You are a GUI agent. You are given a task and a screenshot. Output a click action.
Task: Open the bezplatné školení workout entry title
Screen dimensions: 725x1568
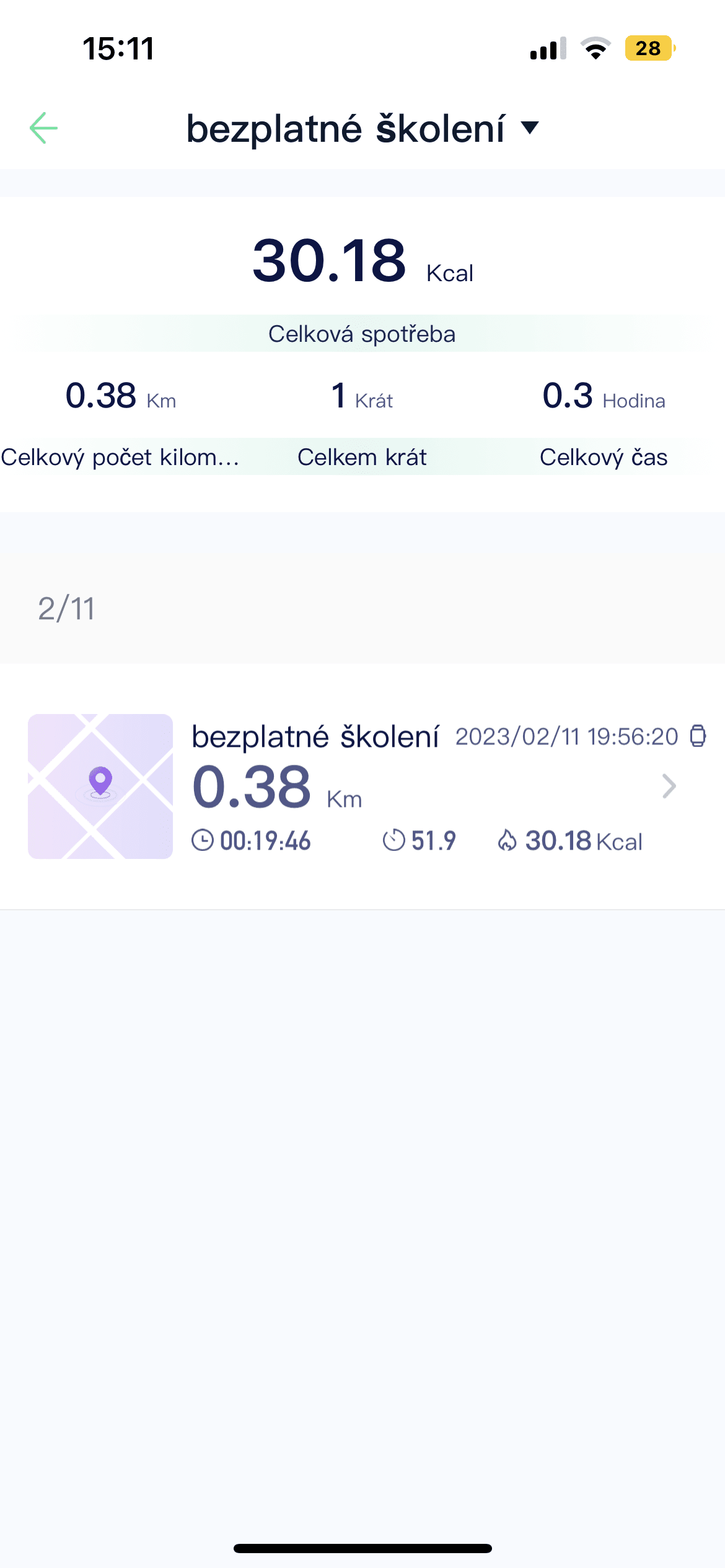(315, 737)
